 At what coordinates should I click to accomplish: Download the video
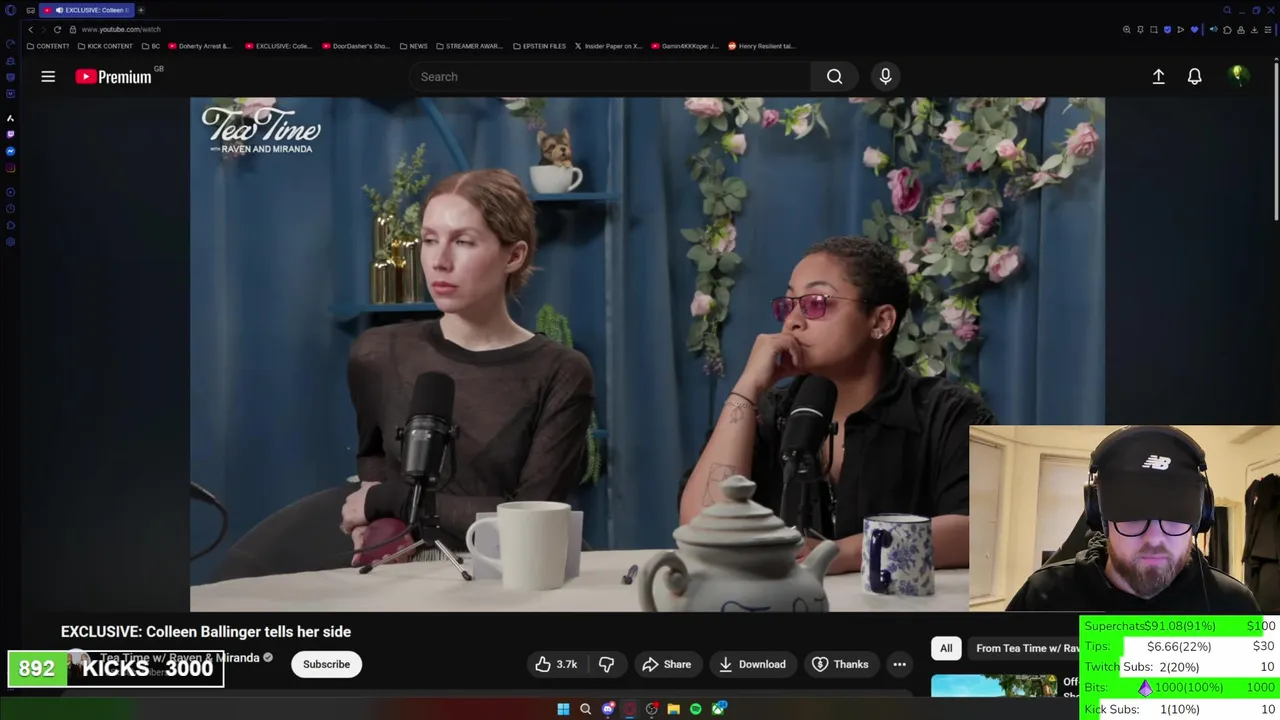752,664
